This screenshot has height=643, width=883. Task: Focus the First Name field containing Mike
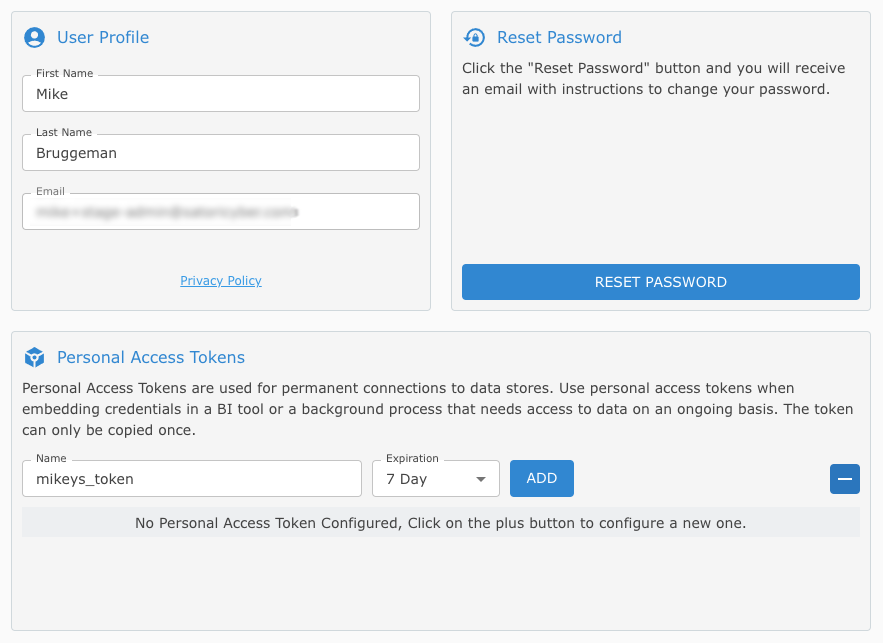point(221,93)
